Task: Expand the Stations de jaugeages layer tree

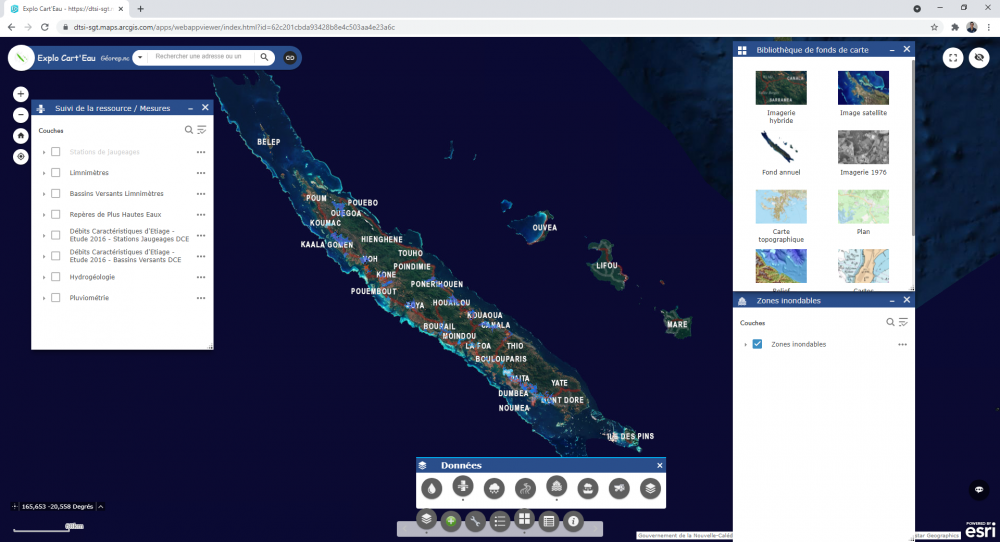Action: pos(44,152)
